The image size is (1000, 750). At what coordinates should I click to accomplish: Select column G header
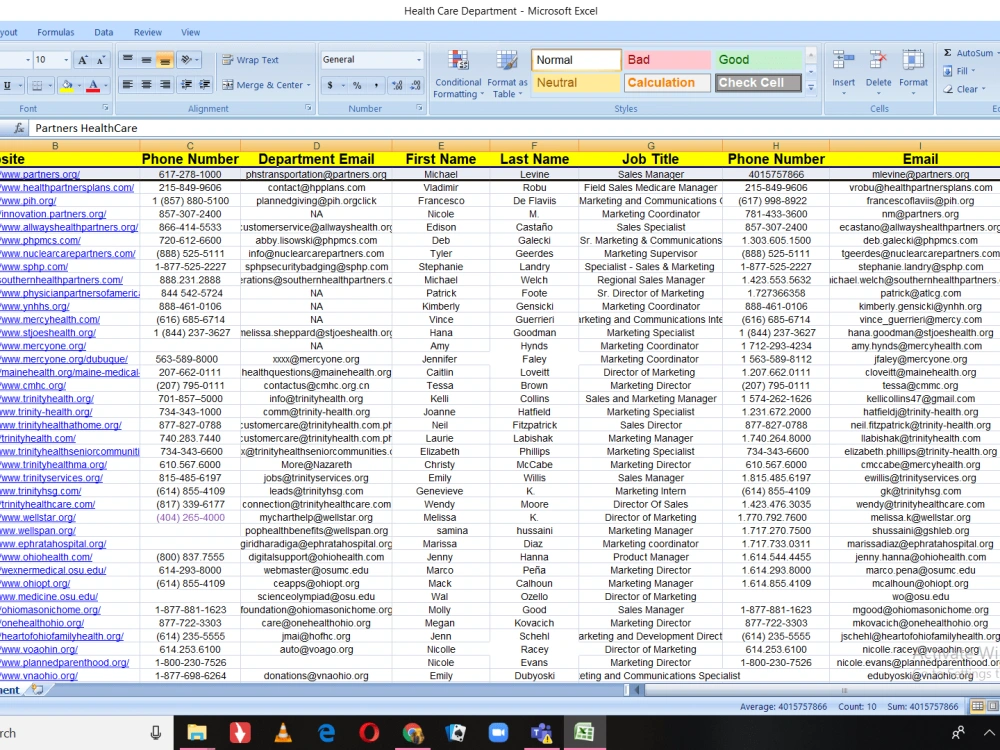[651, 146]
